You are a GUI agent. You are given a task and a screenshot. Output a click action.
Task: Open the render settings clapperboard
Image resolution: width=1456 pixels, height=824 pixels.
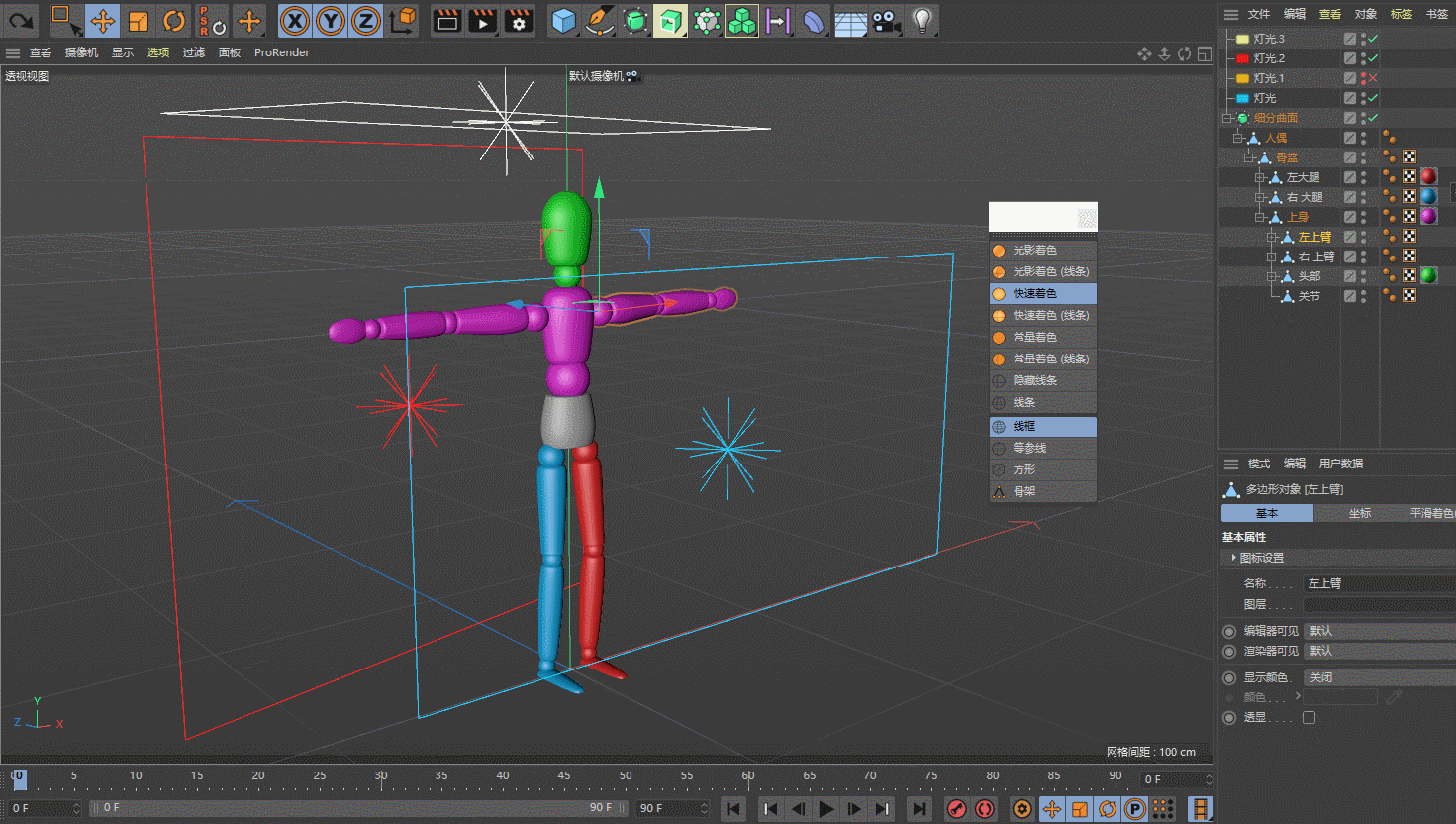pos(519,20)
